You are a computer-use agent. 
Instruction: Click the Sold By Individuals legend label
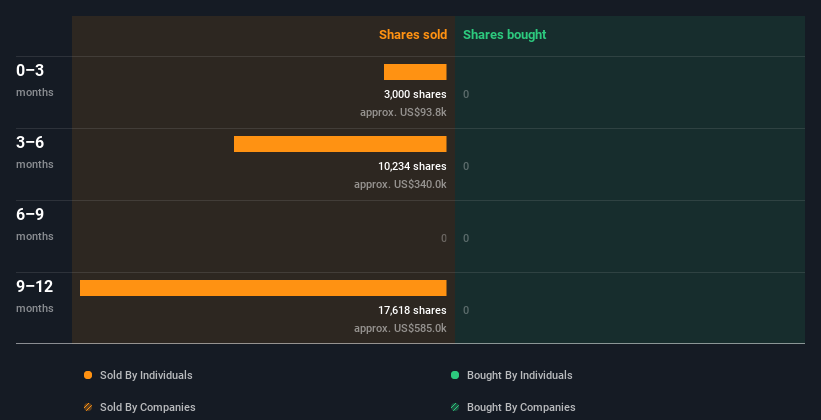(146, 375)
